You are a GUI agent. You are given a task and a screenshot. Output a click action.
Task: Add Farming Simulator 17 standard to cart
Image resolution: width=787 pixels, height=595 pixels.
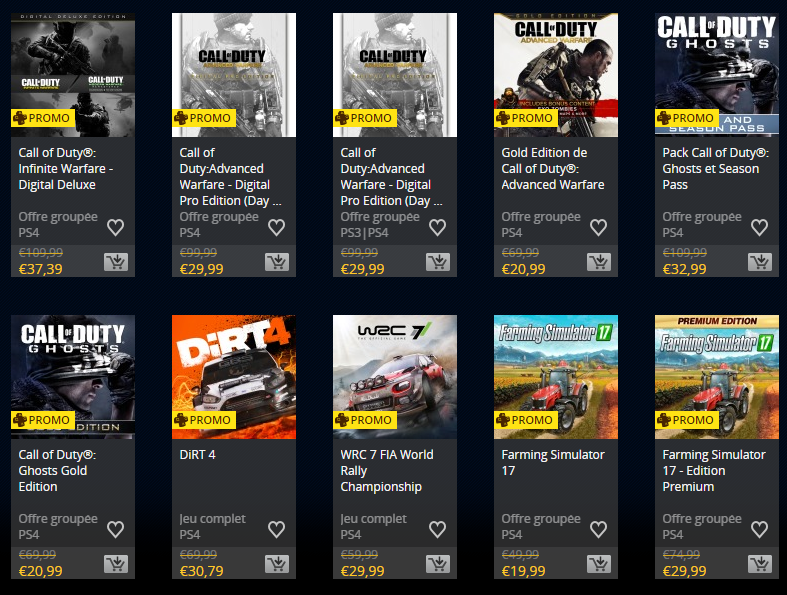coord(599,564)
